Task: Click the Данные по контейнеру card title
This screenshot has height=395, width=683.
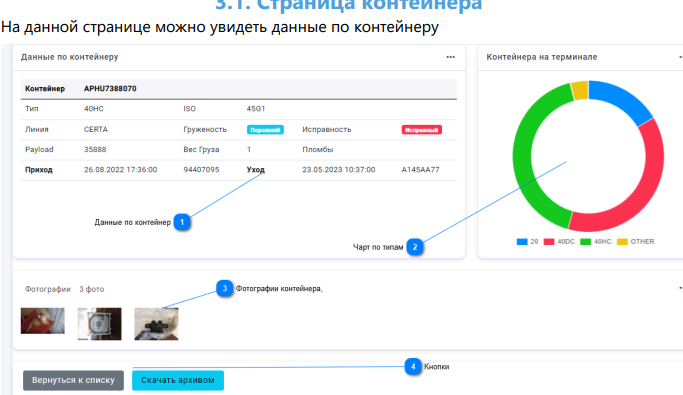Action: pos(70,57)
